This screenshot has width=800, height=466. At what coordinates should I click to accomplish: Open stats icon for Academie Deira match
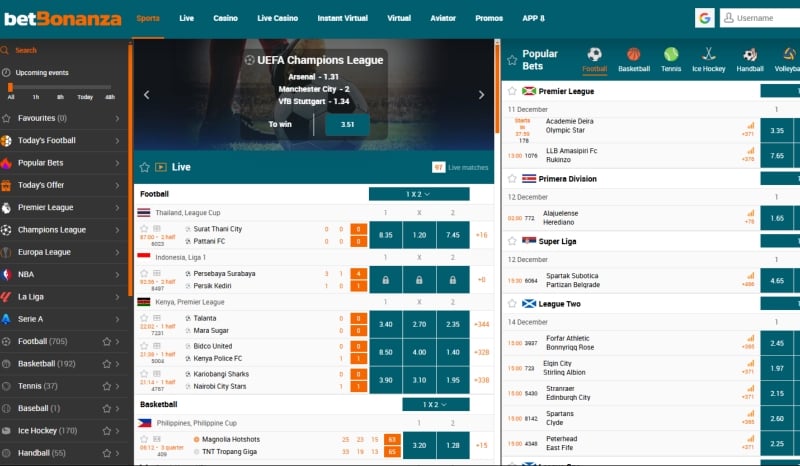pos(751,126)
